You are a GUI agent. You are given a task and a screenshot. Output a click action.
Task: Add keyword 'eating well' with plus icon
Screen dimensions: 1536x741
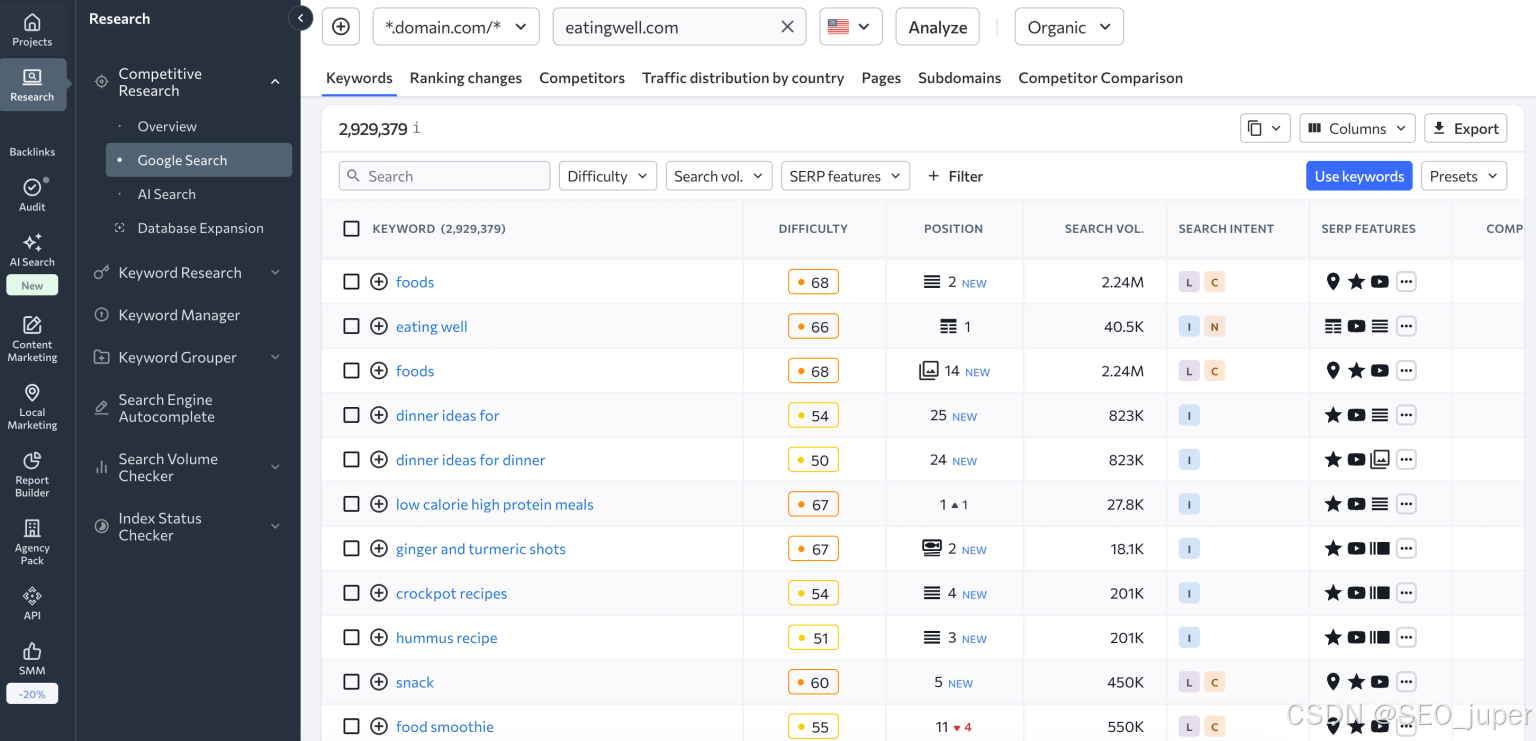point(379,326)
